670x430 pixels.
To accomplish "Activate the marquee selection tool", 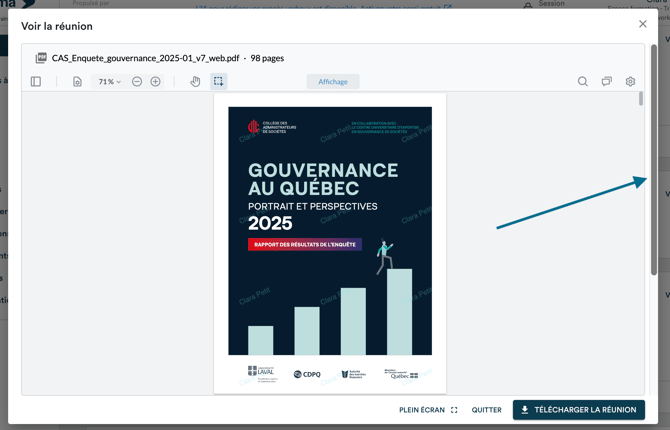I will (x=218, y=82).
